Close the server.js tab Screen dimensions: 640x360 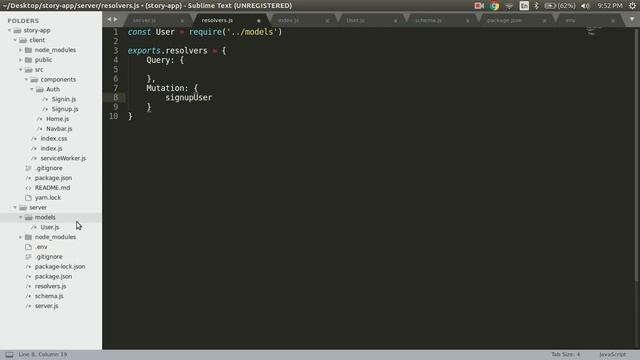tap(182, 20)
